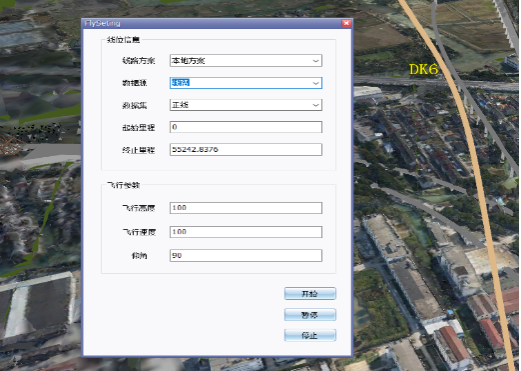The height and width of the screenshot is (371, 521).
Task: Click the 本地方案 text in combo box
Action: tap(188, 61)
